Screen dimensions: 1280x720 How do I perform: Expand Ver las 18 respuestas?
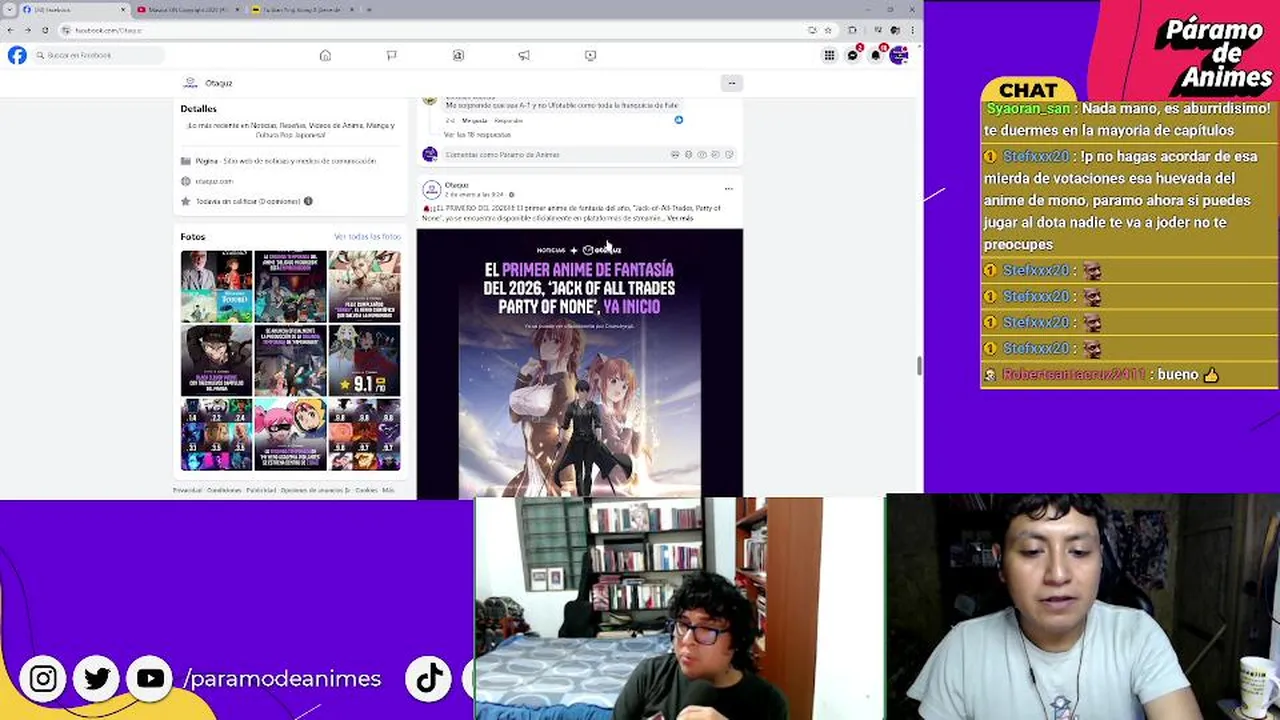click(x=477, y=134)
